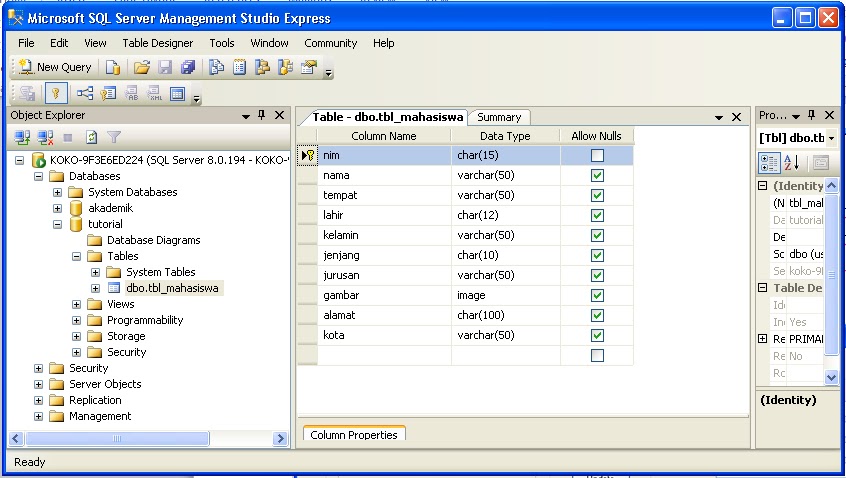Click the Alphabetical sort icon in Properties
This screenshot has width=846, height=478.
pyautogui.click(x=792, y=162)
